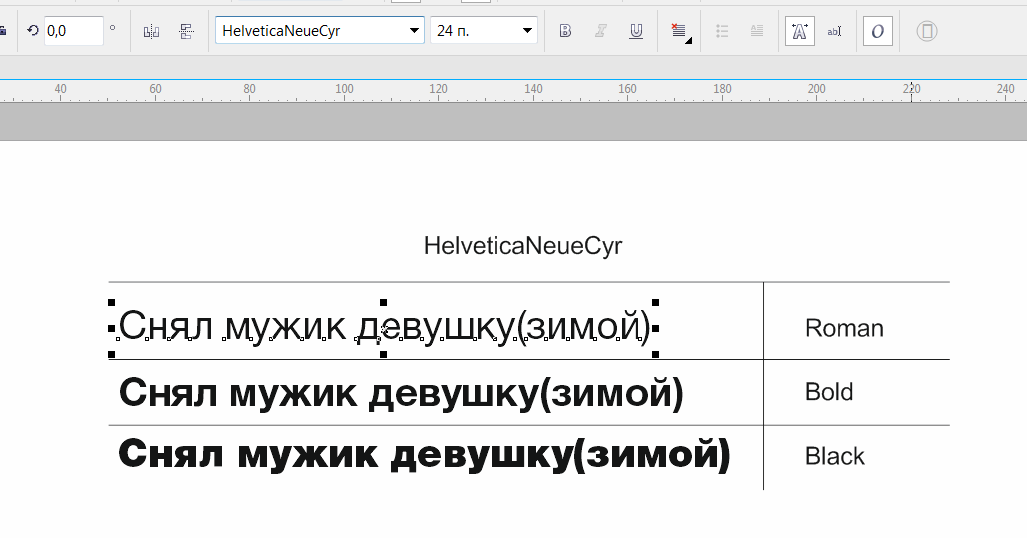Viewport: 1027px width, 538px height.
Task: Click the right-middle selection handle of the text
Action: (x=656, y=328)
